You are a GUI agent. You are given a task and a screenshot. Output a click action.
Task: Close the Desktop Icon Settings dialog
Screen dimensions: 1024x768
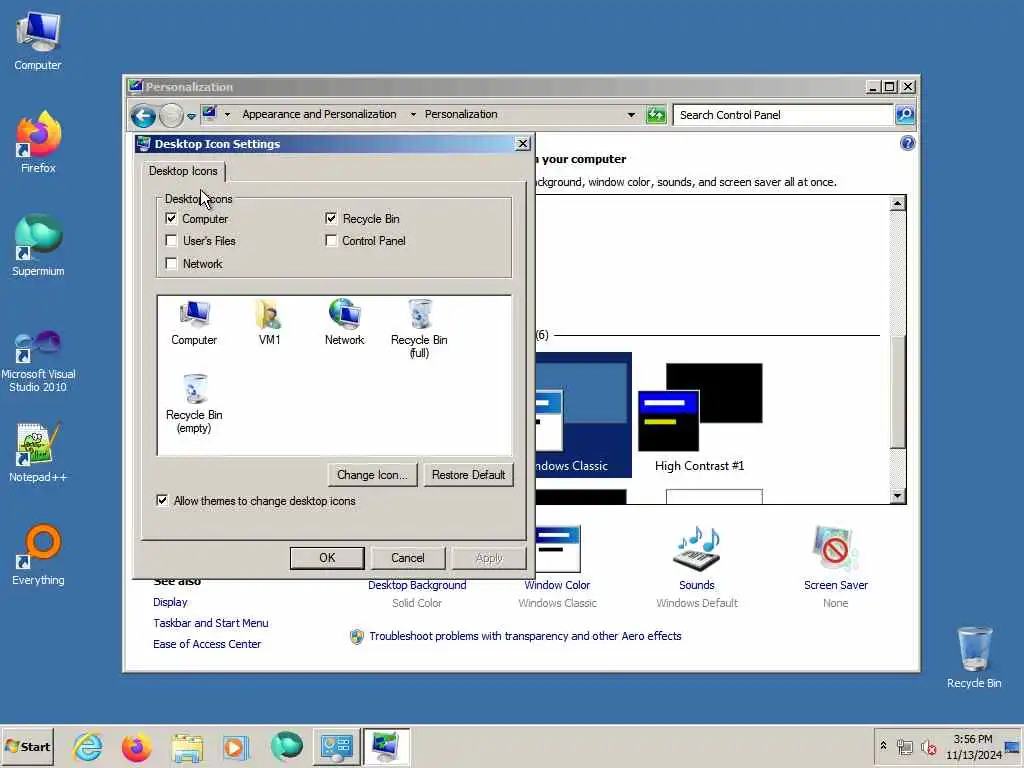[522, 144]
